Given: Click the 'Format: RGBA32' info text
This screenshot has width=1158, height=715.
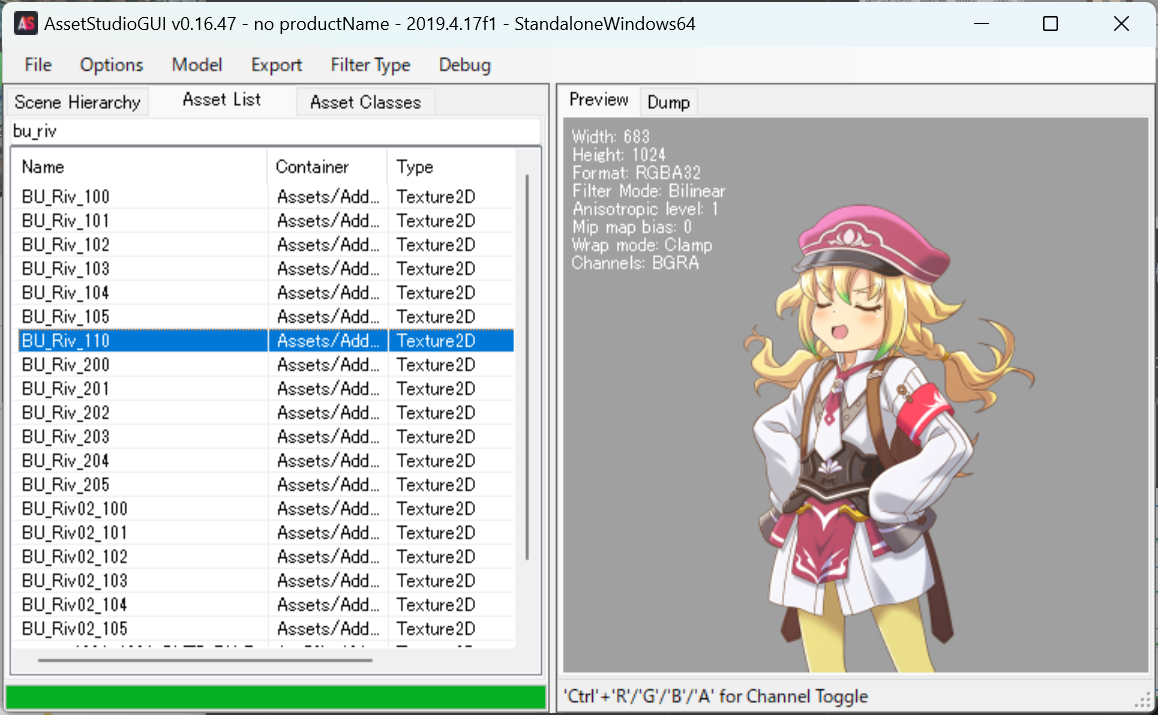Looking at the screenshot, I should point(636,173).
